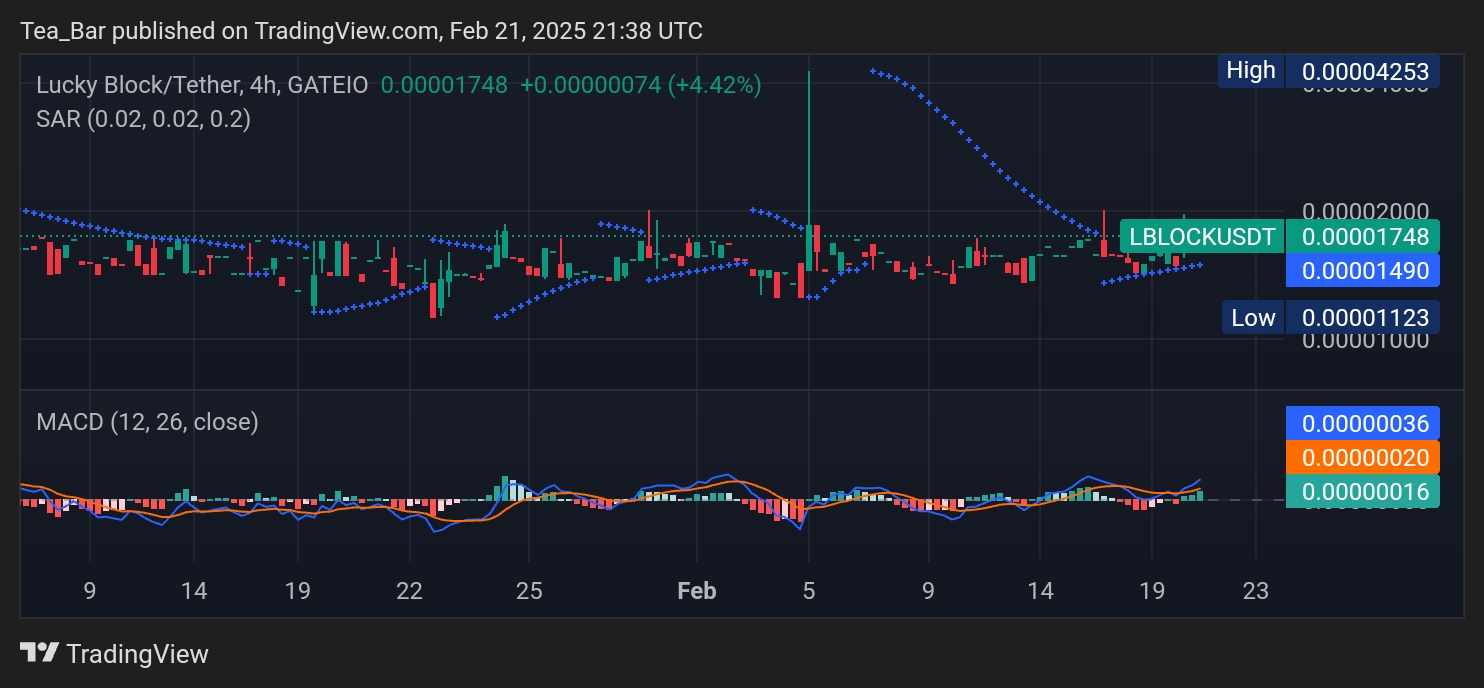Image resolution: width=1484 pixels, height=688 pixels.
Task: Click the teal 0.00000016 histogram value label
Action: [1363, 491]
